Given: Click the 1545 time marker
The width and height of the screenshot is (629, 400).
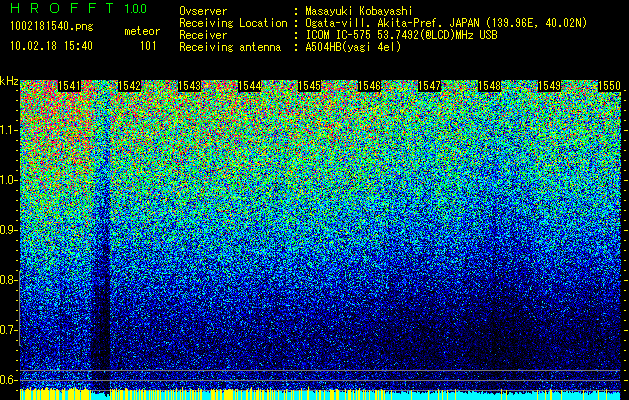Looking at the screenshot, I should (x=309, y=86).
